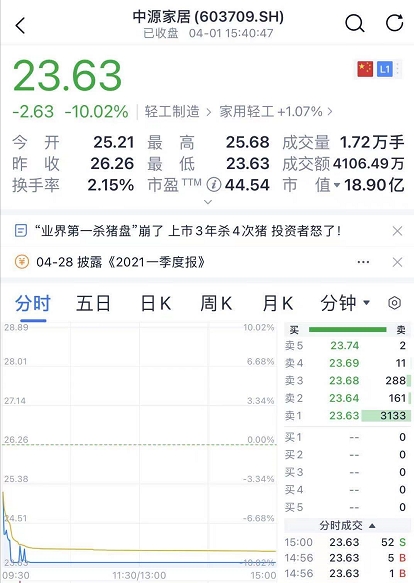The height and width of the screenshot is (583, 414).
Task: Open the chart settings hexagon icon
Action: coord(394,303)
